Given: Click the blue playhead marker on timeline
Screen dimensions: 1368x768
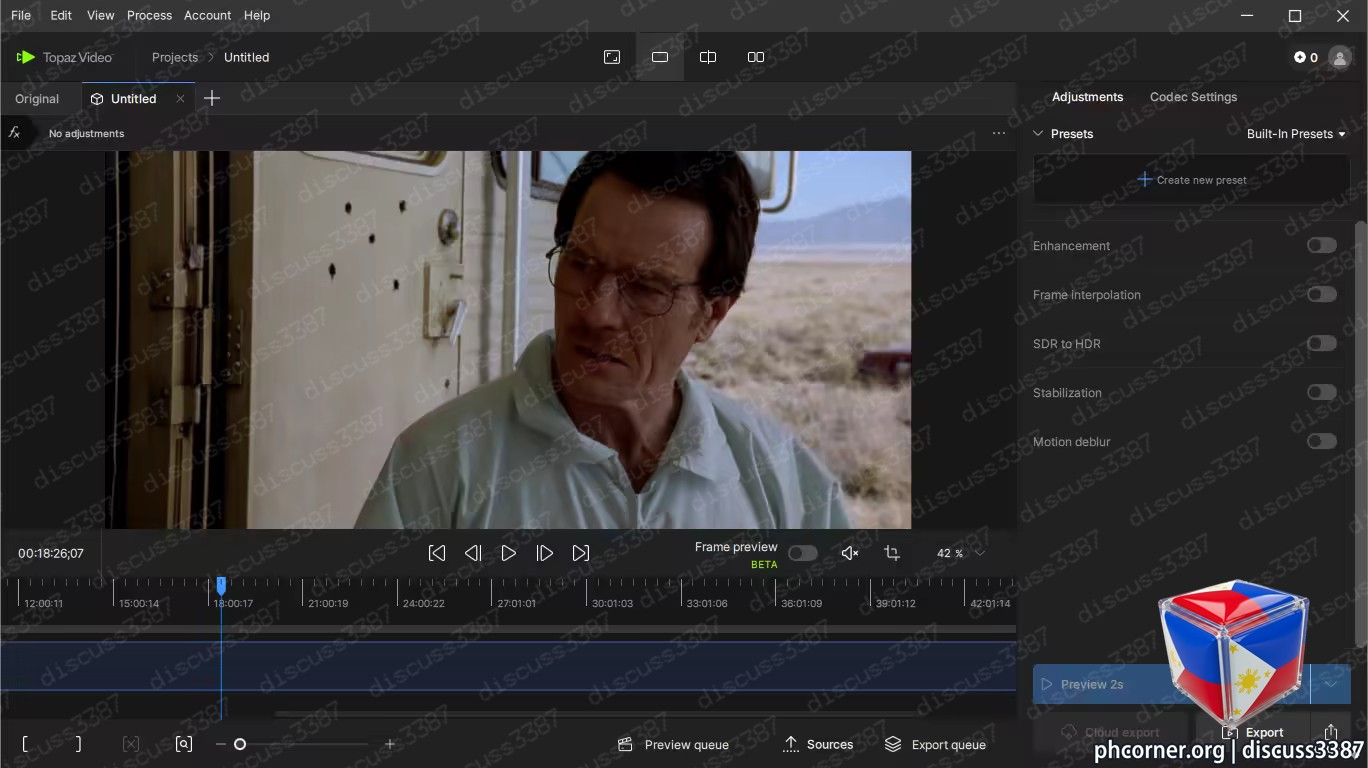Looking at the screenshot, I should [x=221, y=585].
